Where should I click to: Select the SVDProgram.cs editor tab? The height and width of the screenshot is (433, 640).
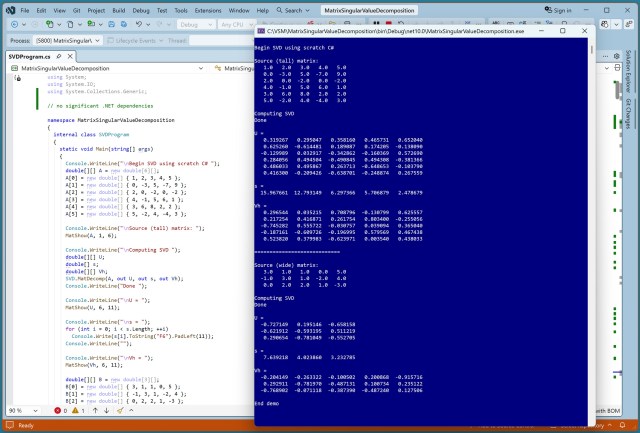coord(28,57)
